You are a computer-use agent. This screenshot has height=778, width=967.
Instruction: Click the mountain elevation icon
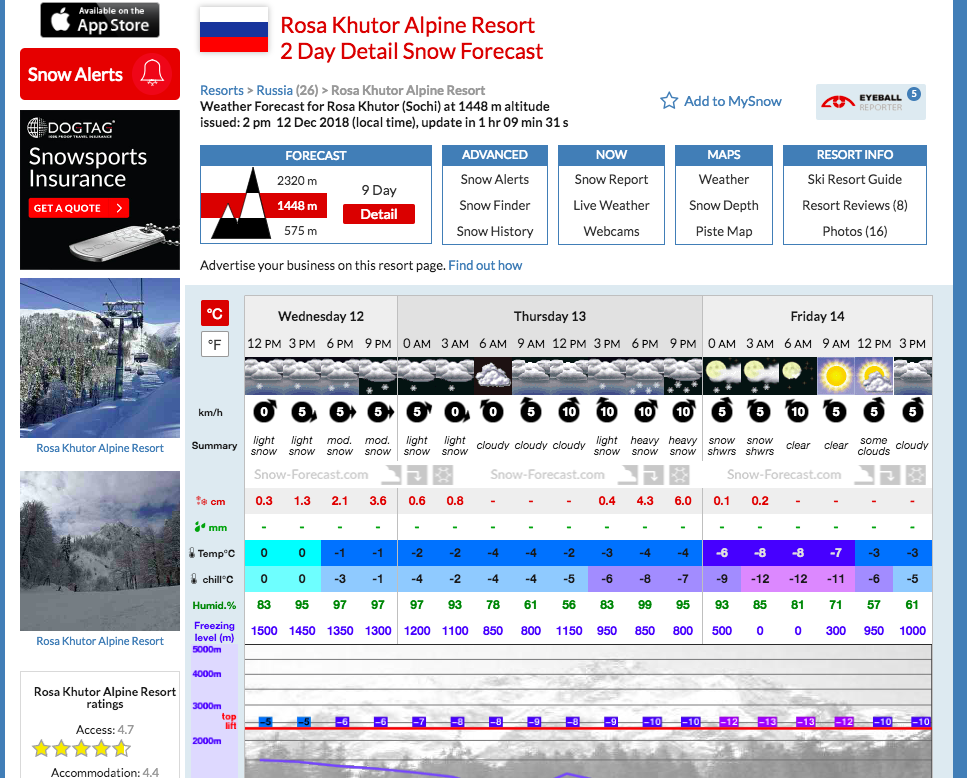(x=241, y=205)
